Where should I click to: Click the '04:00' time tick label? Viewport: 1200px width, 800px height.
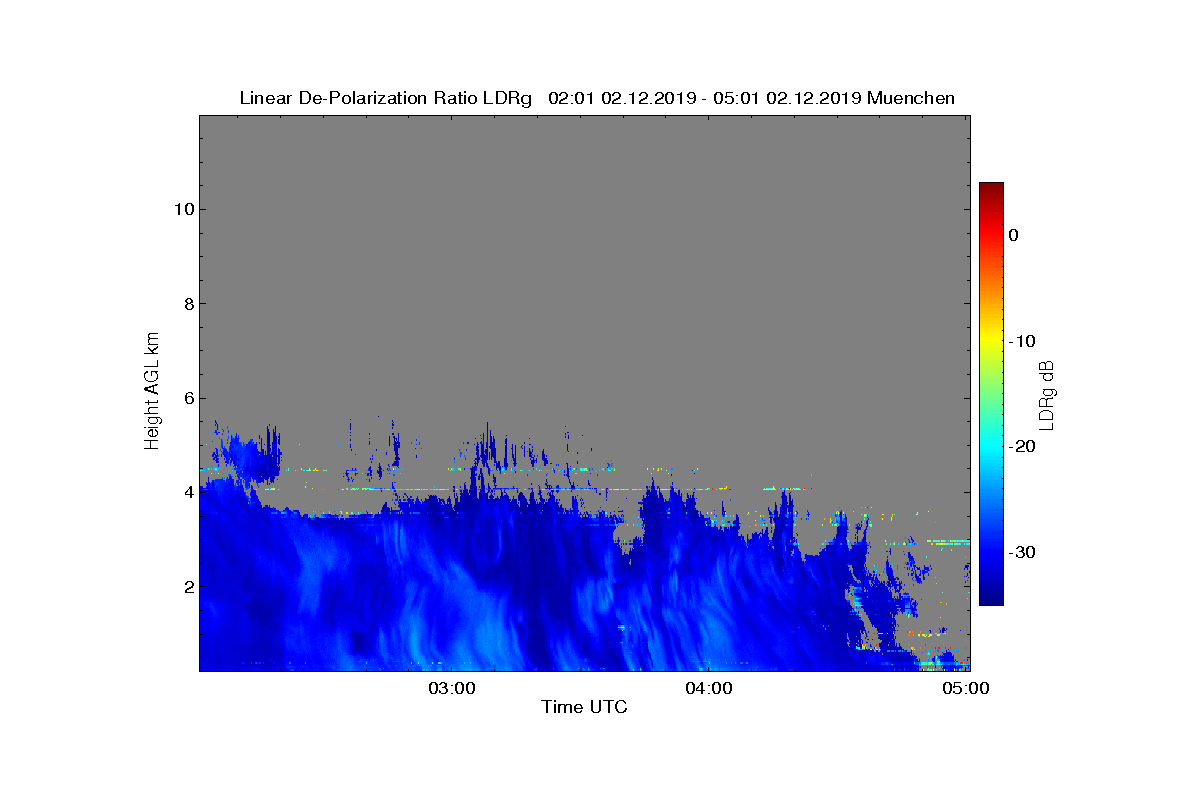click(708, 688)
